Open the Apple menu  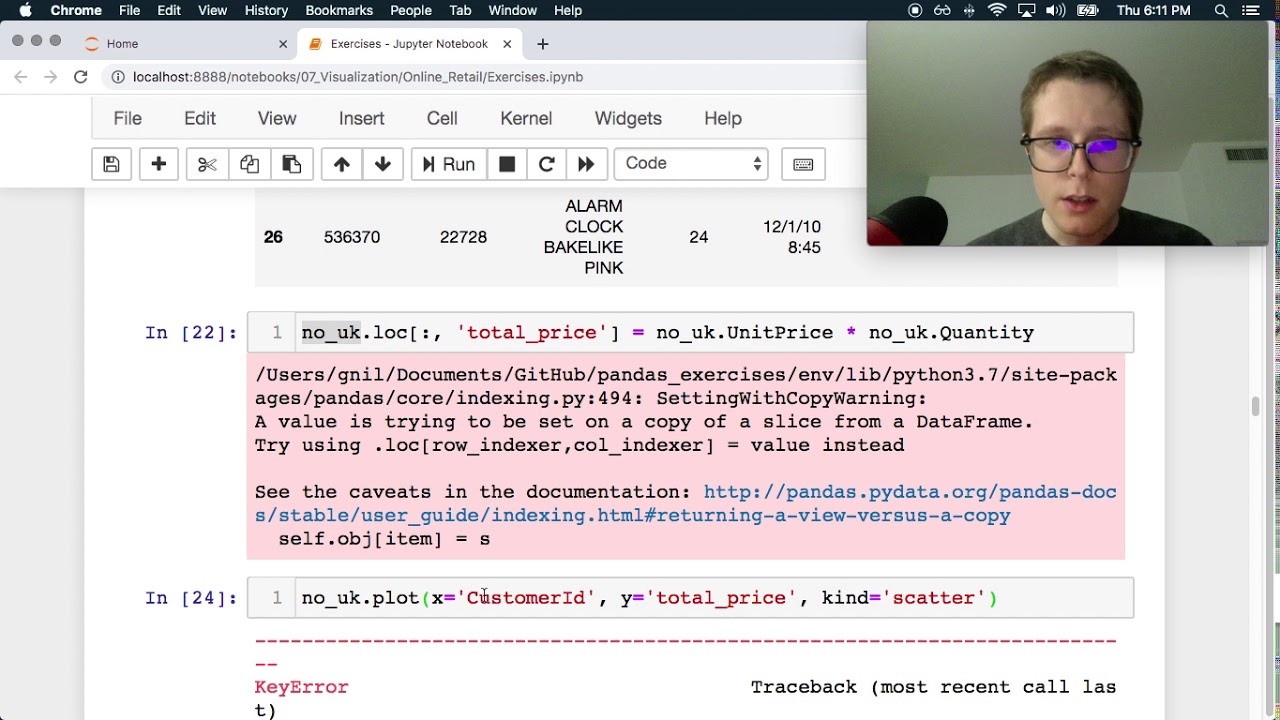click(25, 10)
